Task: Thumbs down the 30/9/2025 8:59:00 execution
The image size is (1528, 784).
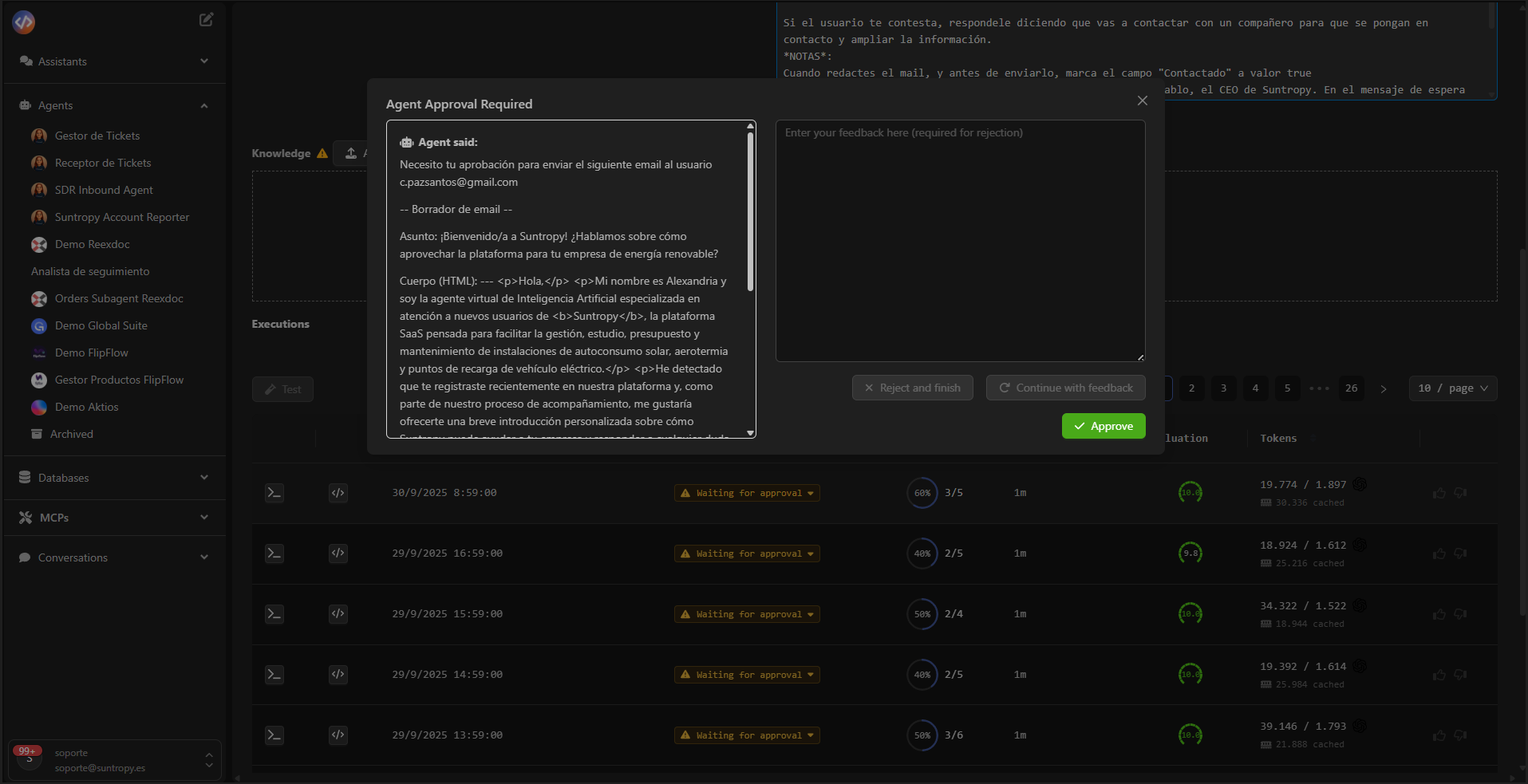Action: click(x=1460, y=493)
